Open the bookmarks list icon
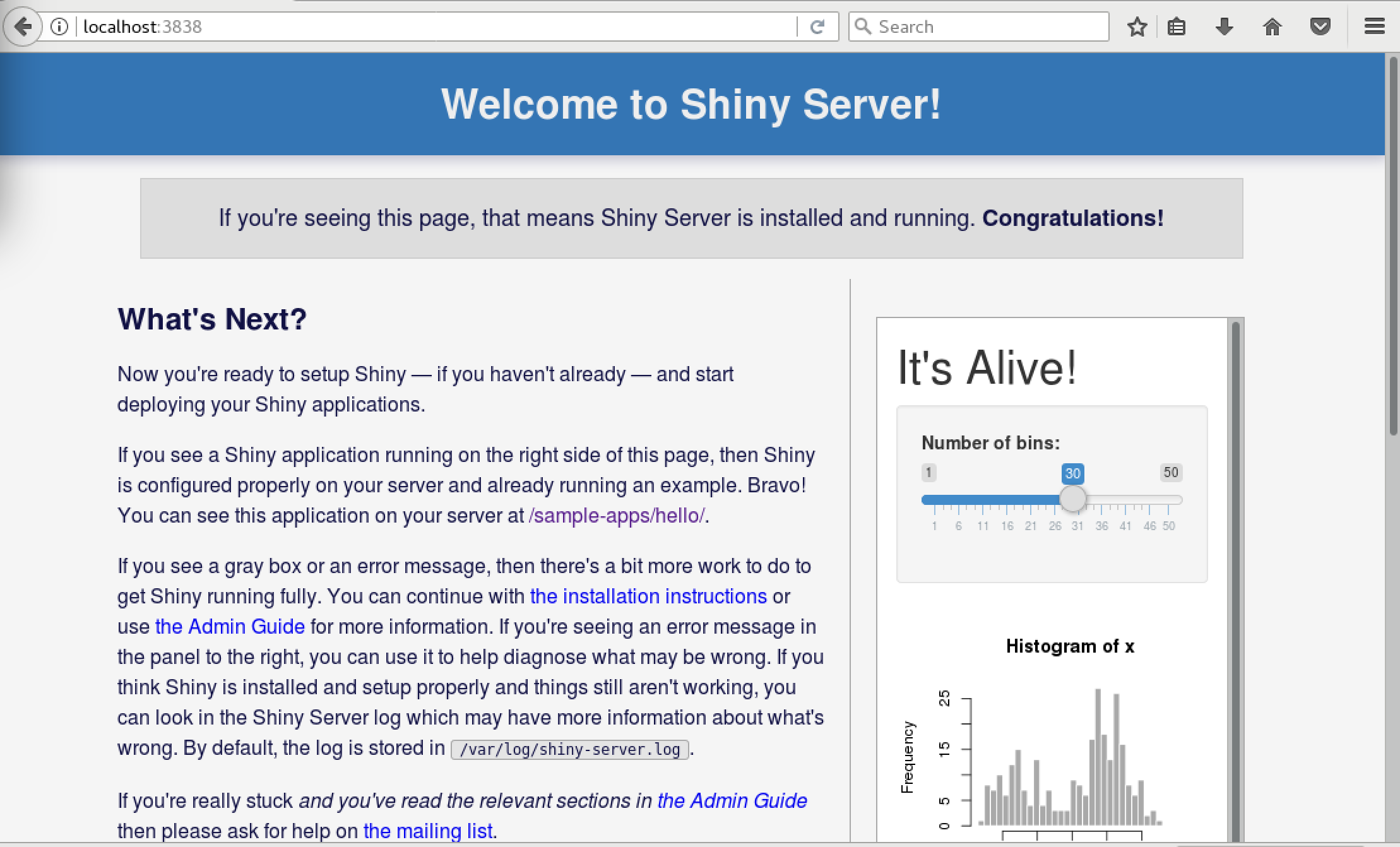1400x847 pixels. click(x=1176, y=27)
